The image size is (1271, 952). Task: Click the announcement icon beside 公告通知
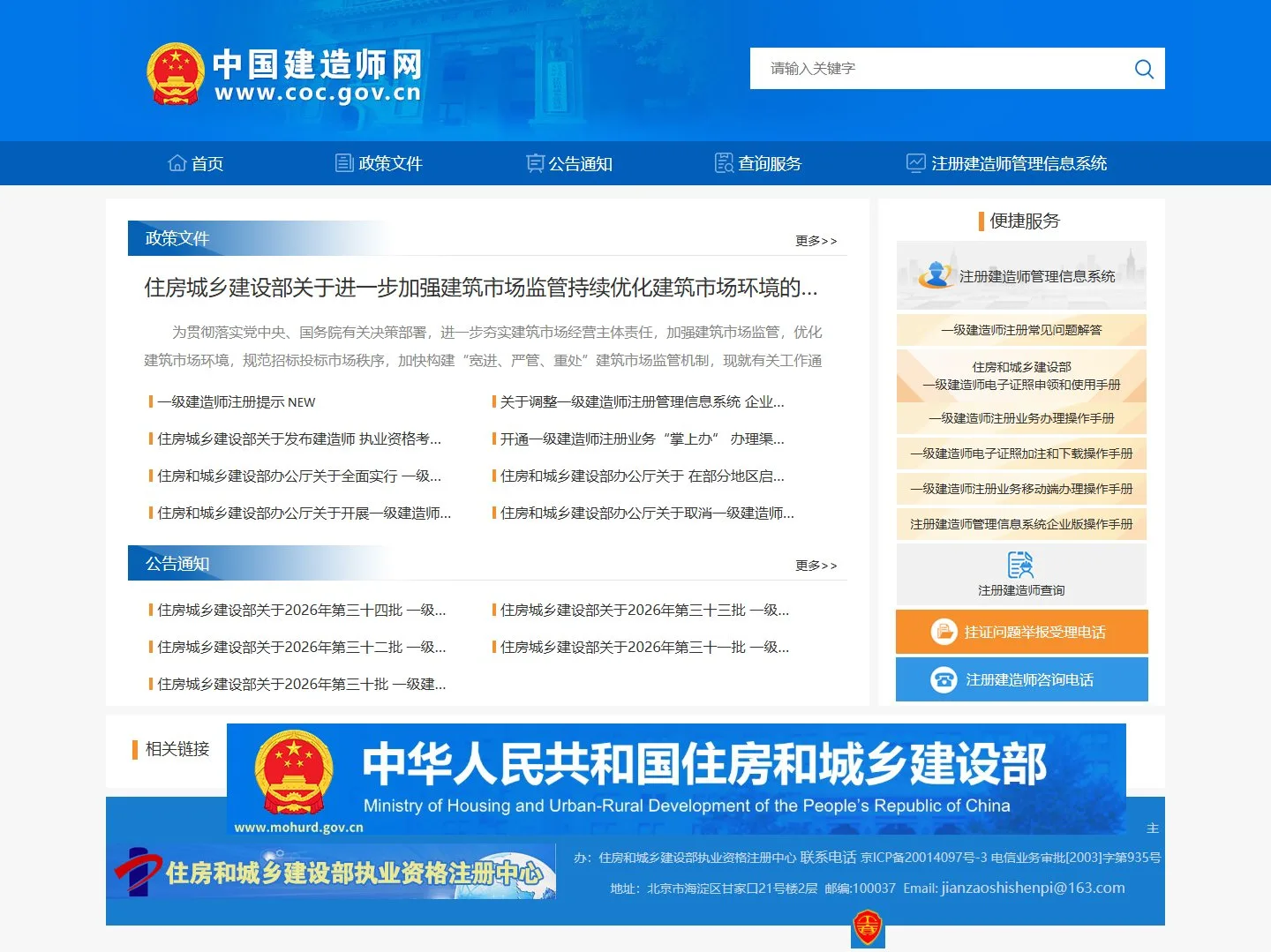tap(535, 163)
